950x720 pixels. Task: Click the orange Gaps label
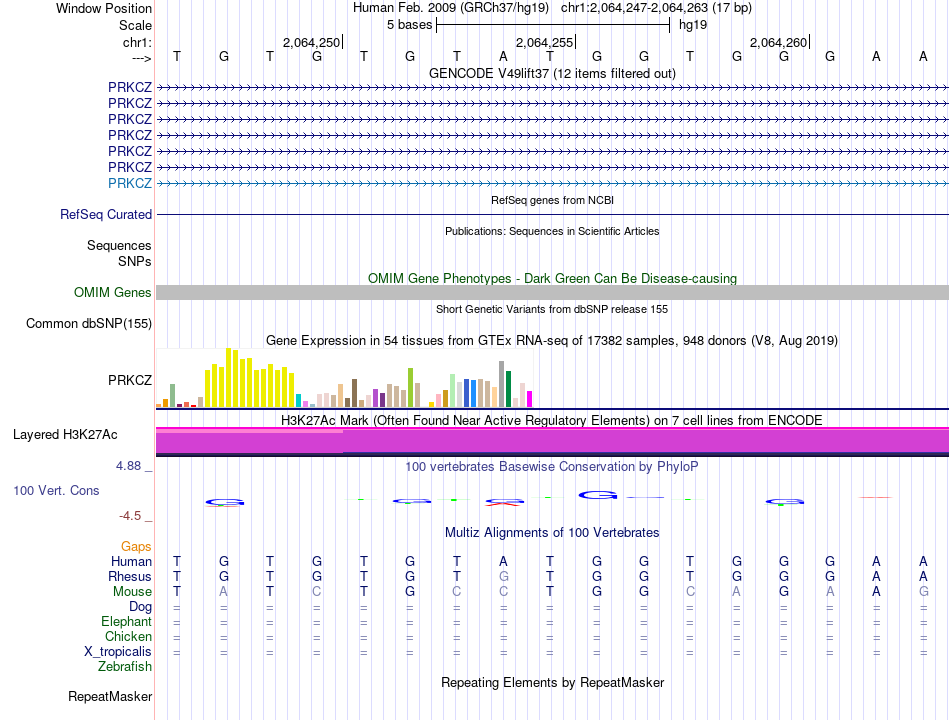coord(136,546)
